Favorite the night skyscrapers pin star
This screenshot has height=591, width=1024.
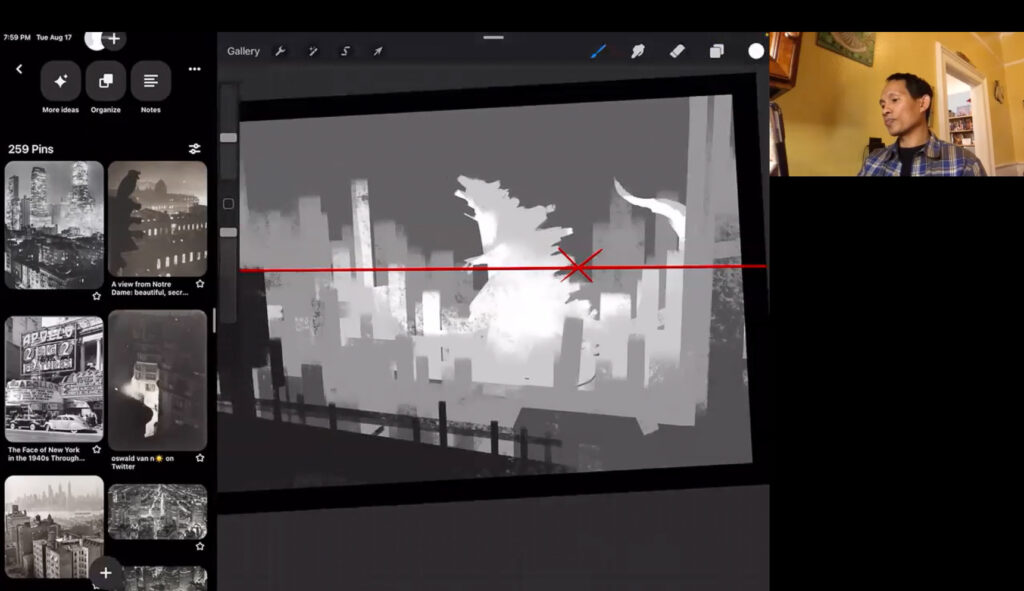point(97,296)
